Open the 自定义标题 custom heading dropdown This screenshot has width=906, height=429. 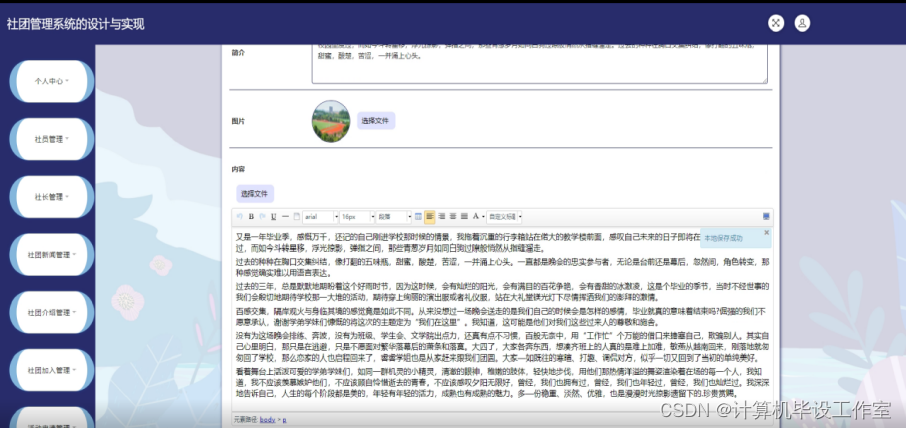(504, 217)
